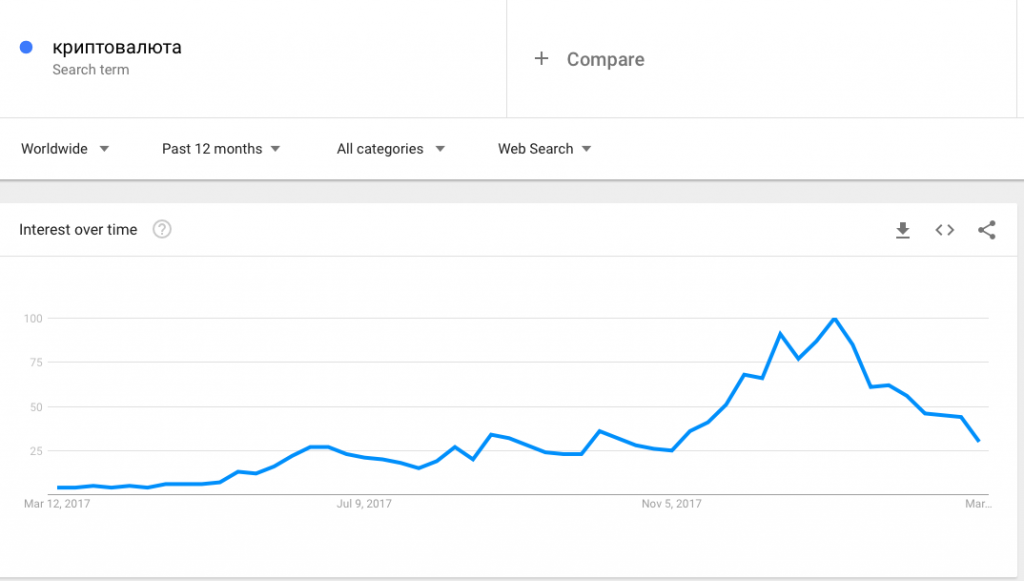Click the share icon on chart
The height and width of the screenshot is (581, 1024).
tap(987, 230)
